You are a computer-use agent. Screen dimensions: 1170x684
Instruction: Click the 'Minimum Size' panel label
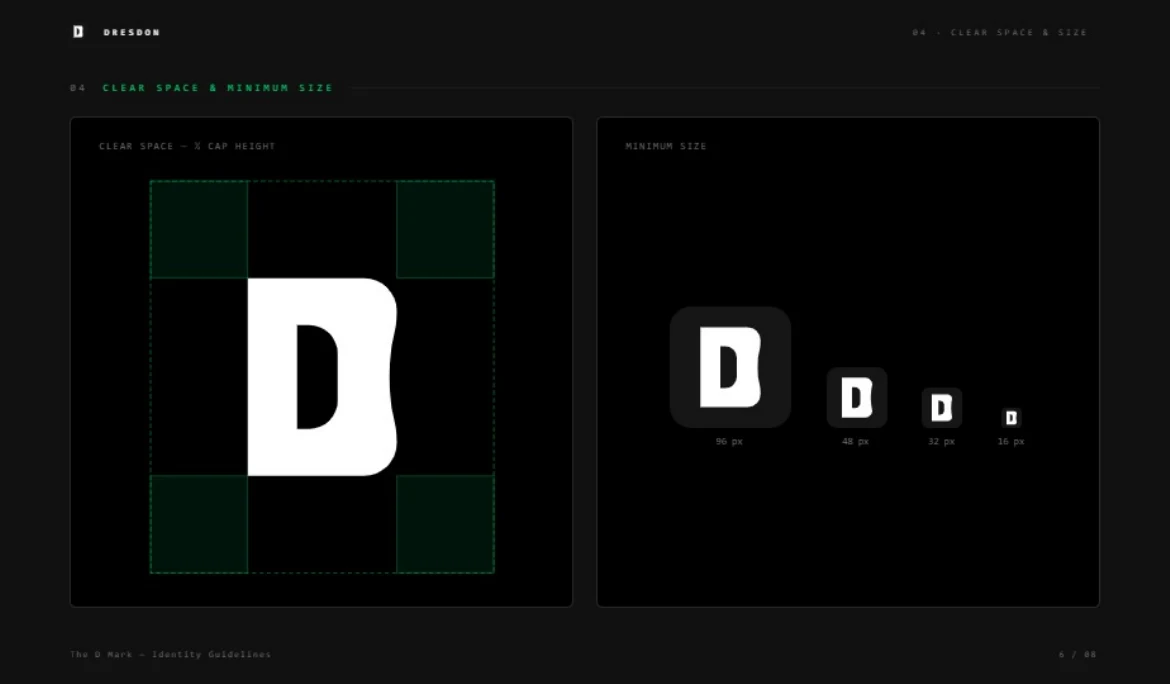coord(666,146)
